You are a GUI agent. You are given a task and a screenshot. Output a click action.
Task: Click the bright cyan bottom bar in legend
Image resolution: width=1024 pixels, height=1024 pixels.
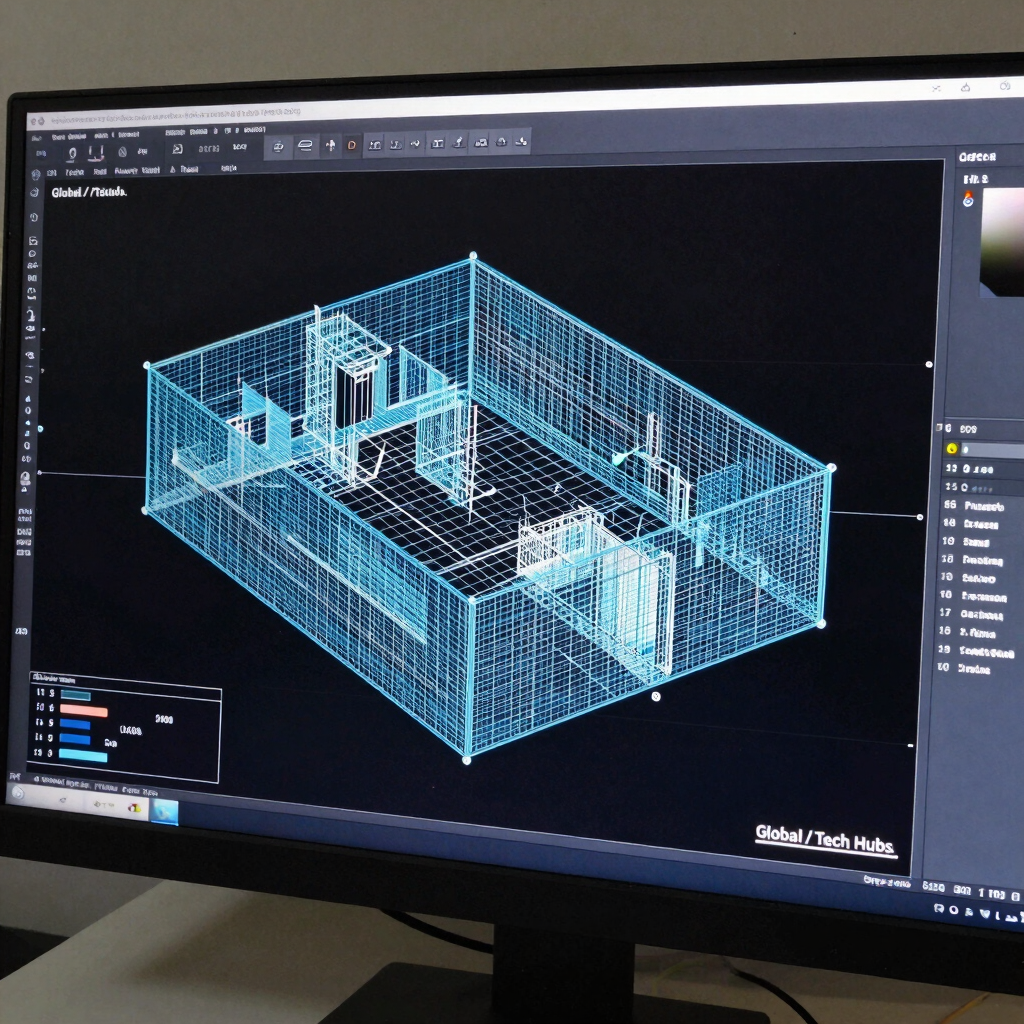tap(83, 756)
